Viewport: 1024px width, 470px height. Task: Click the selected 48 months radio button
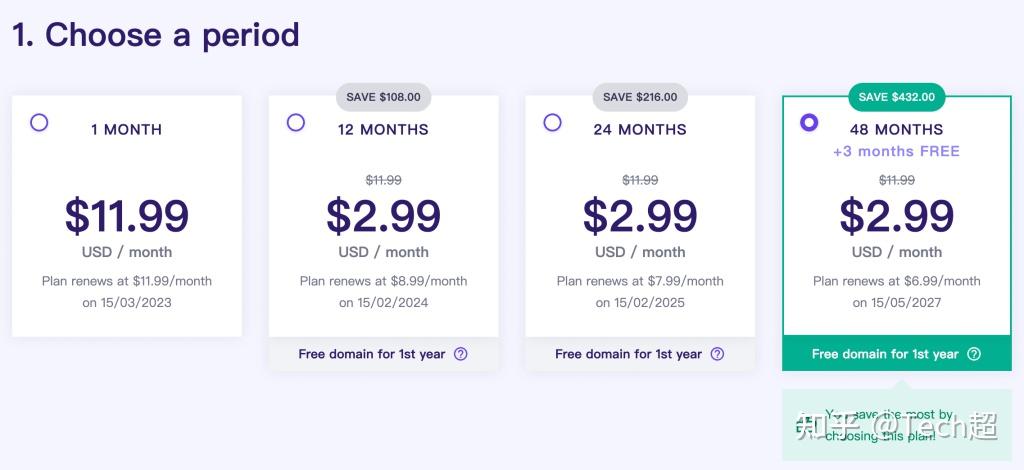pyautogui.click(x=809, y=123)
